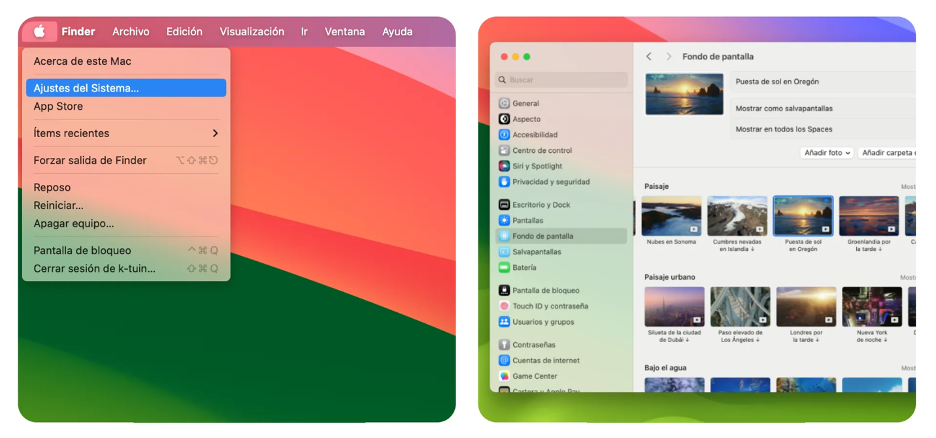Select Fondo de pantalla icon in sidebar
The width and height of the screenshot is (936, 438).
504,236
